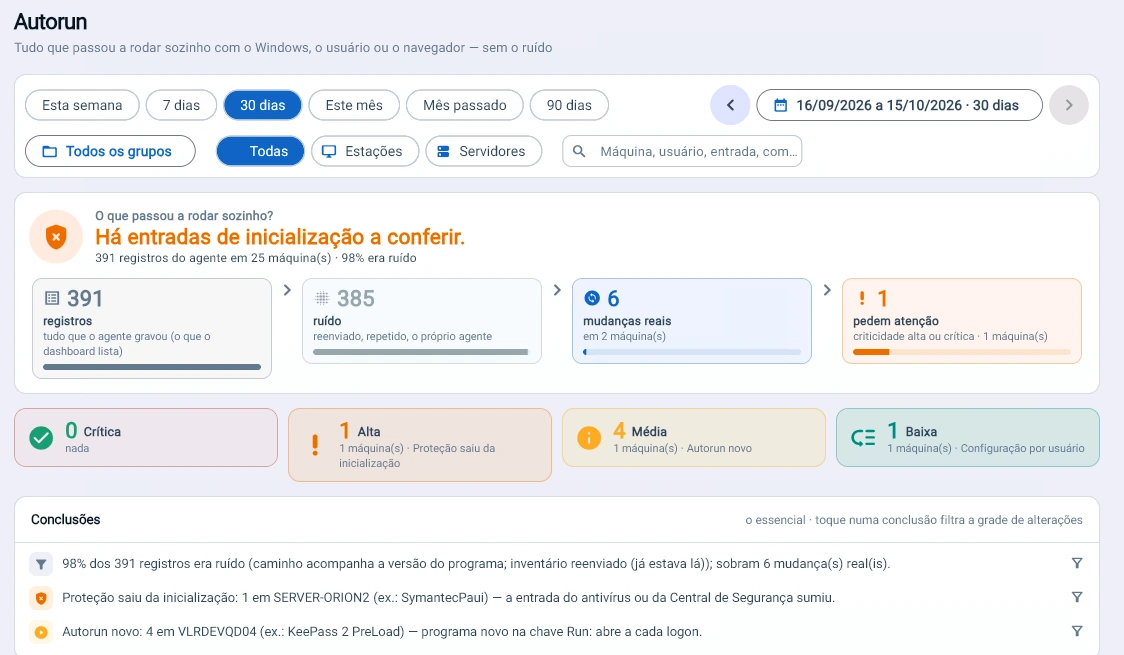Click the headline 'Há entradas de inicialização a conferir.'
This screenshot has width=1124, height=655.
(x=280, y=237)
